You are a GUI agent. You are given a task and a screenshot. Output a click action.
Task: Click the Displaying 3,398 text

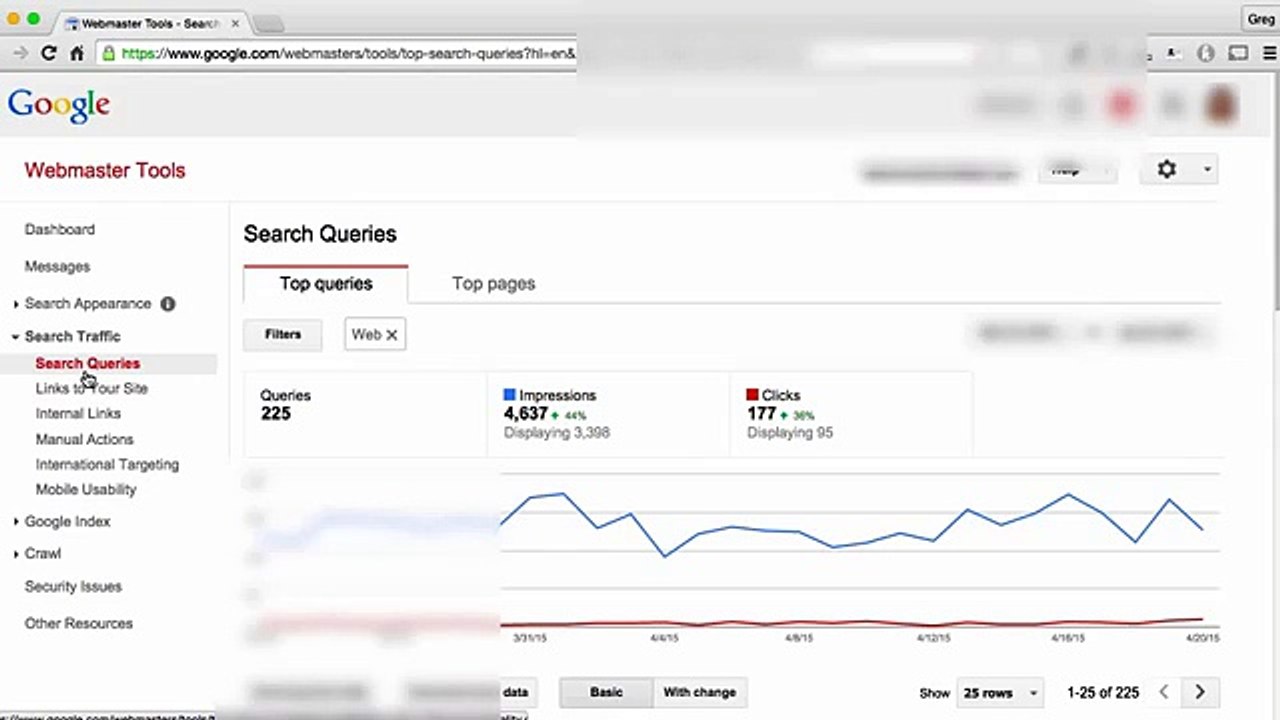click(x=557, y=433)
